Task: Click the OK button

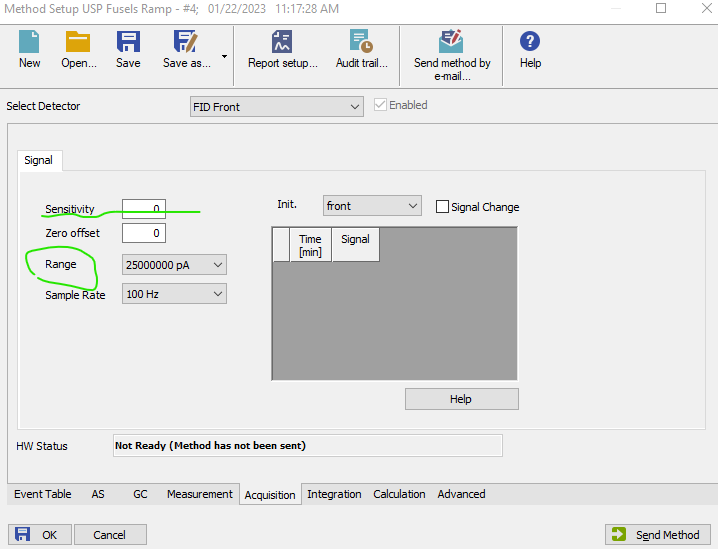Action: (x=40, y=535)
